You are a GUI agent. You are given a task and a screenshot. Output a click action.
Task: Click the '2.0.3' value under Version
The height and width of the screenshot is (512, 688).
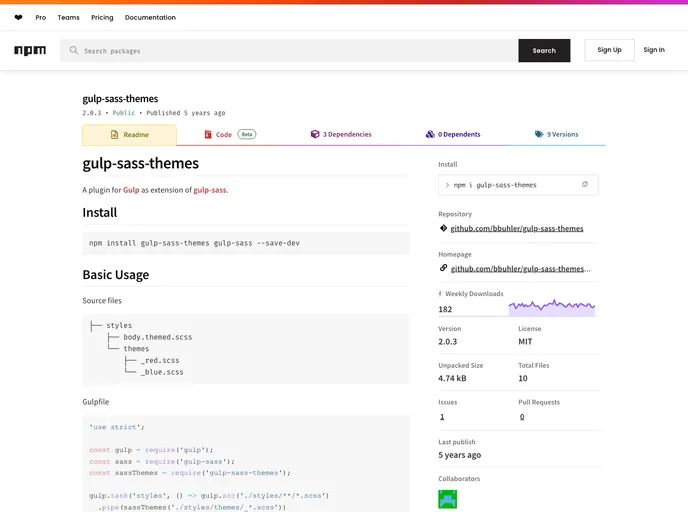coord(448,342)
